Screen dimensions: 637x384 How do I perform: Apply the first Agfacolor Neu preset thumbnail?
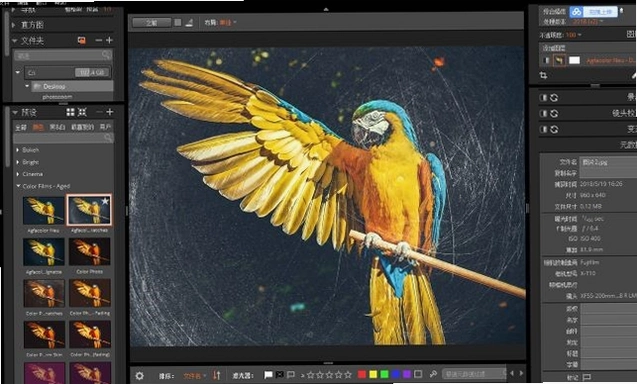tap(43, 210)
